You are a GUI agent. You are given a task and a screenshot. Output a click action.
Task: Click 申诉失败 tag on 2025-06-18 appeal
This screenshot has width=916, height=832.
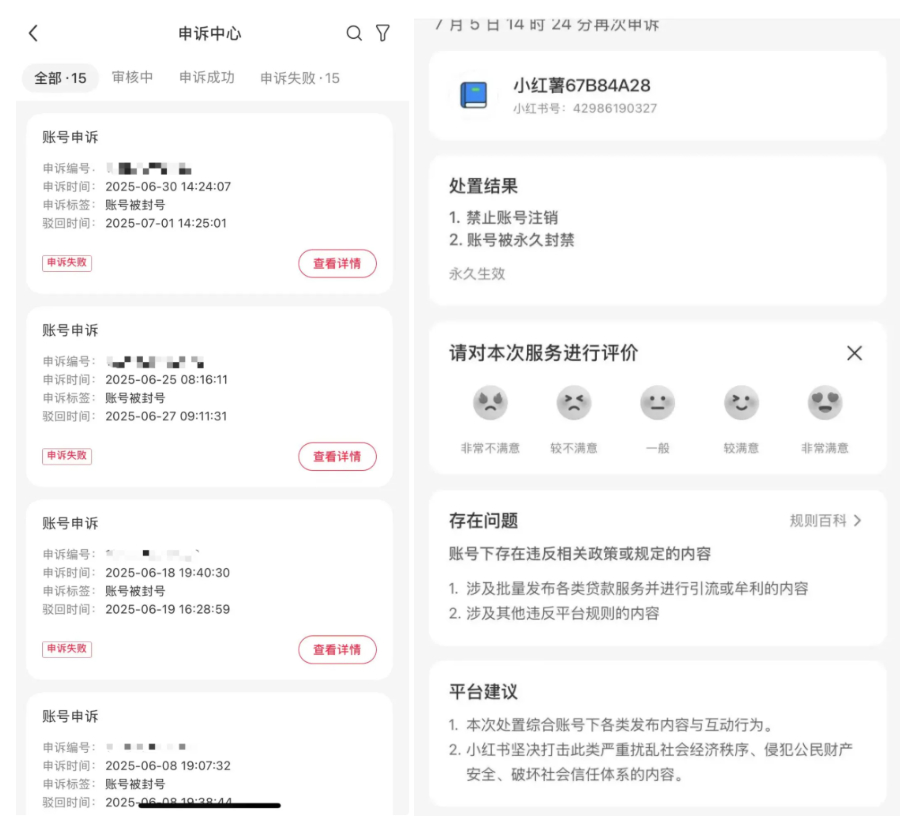[67, 649]
